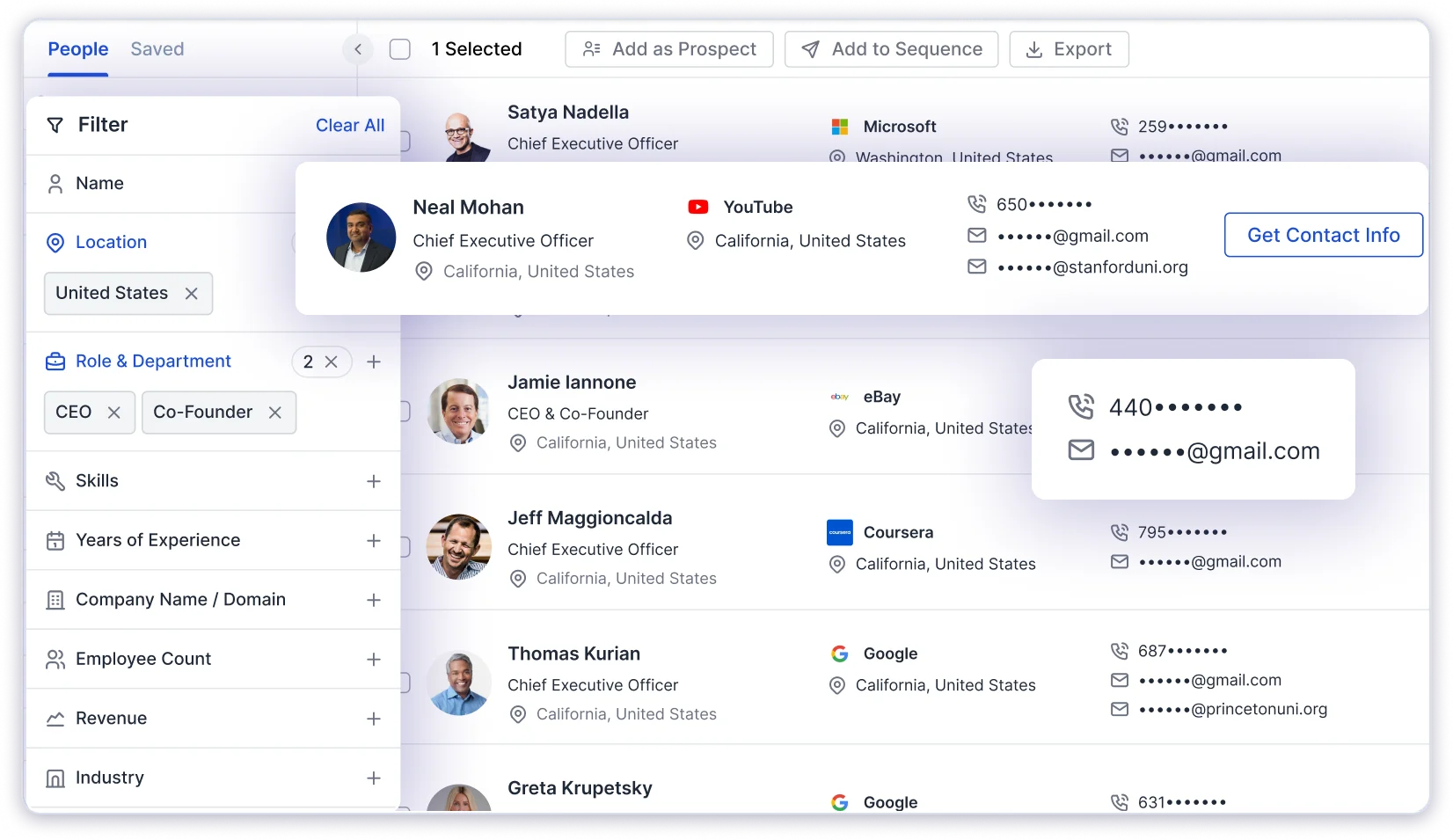Switch to the People tab

(78, 49)
